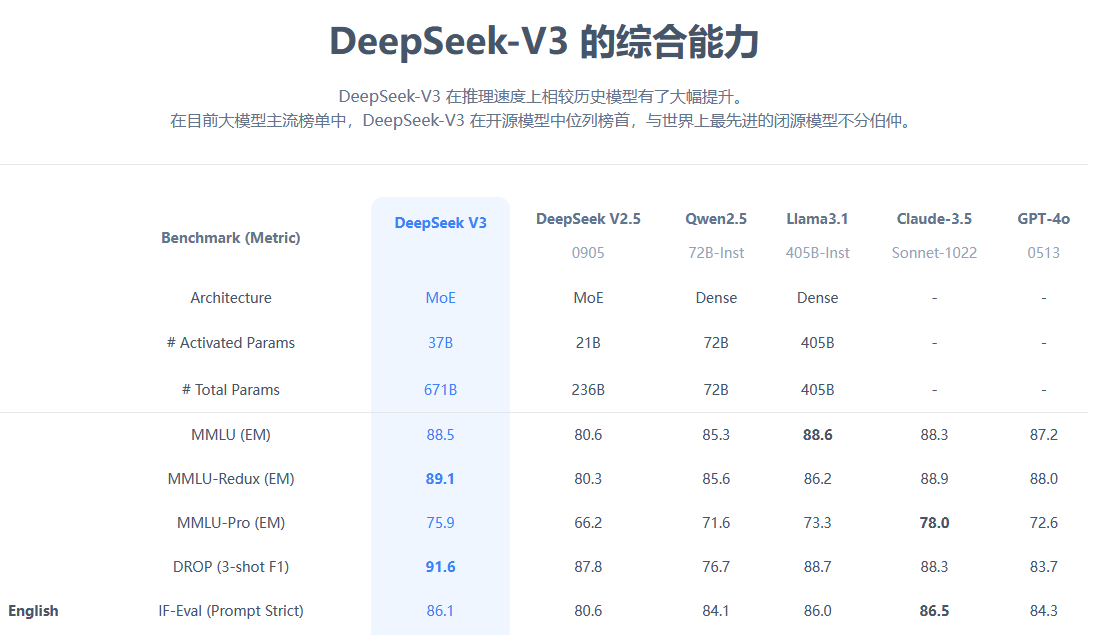
Task: Click the Benchmark (Metric) header cell
Action: click(x=230, y=237)
